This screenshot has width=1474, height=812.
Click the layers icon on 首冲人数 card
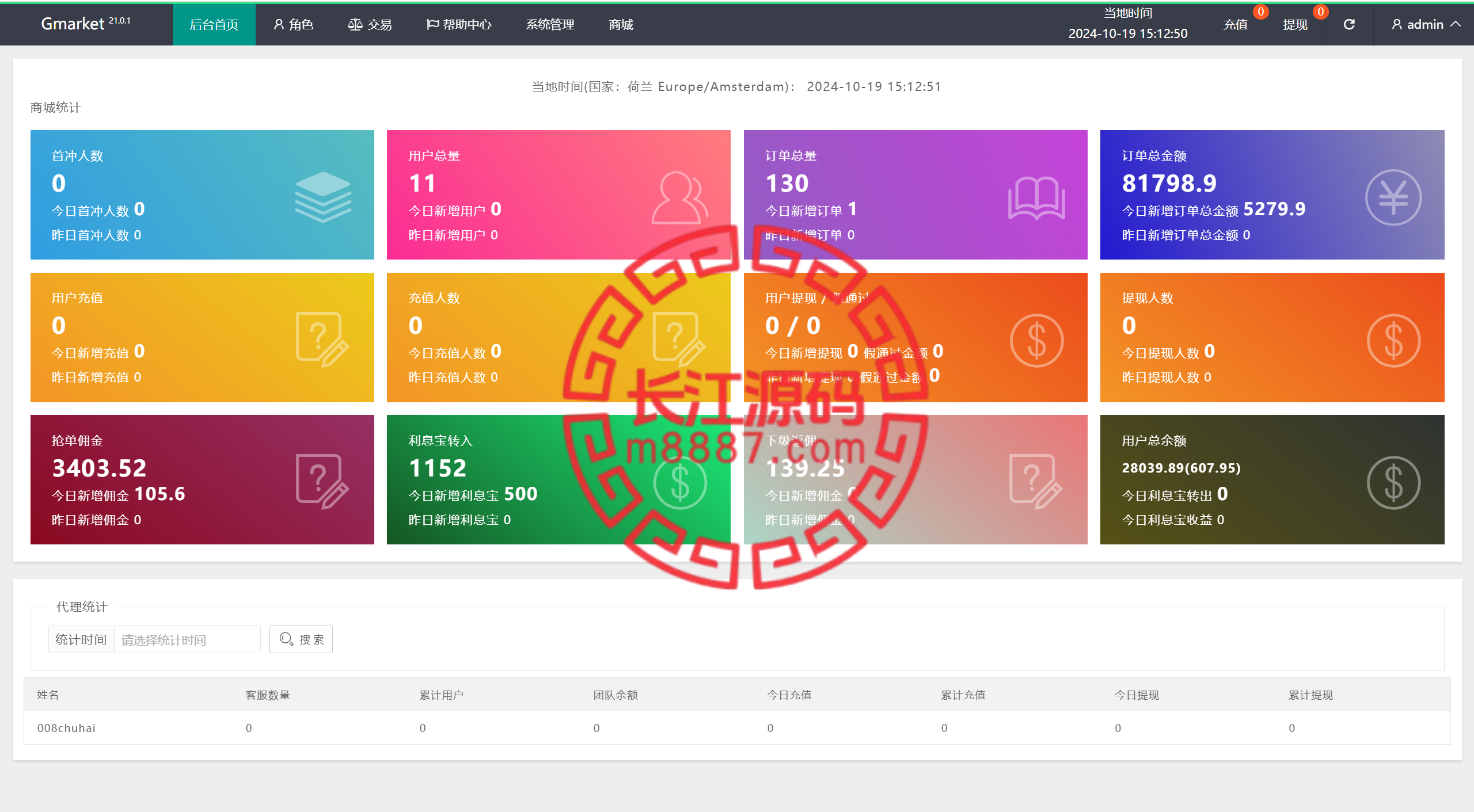point(323,197)
